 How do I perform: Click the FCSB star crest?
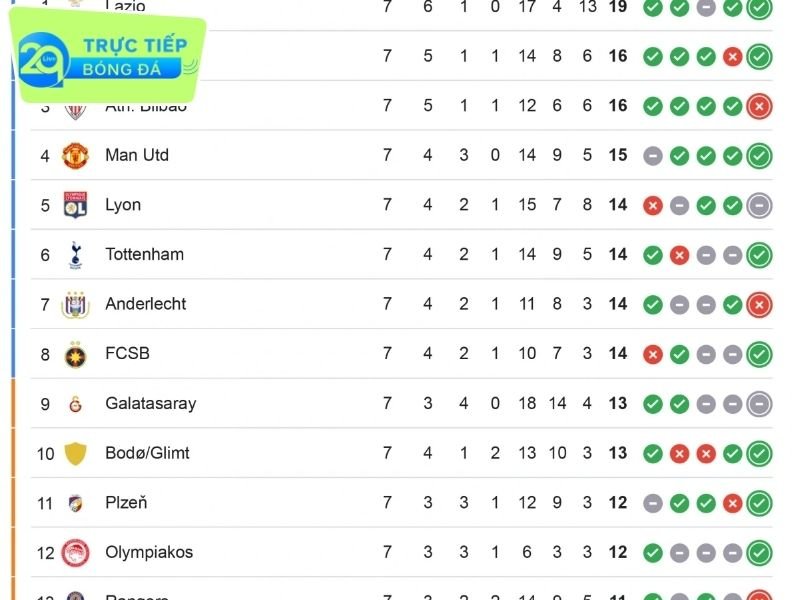tap(75, 354)
